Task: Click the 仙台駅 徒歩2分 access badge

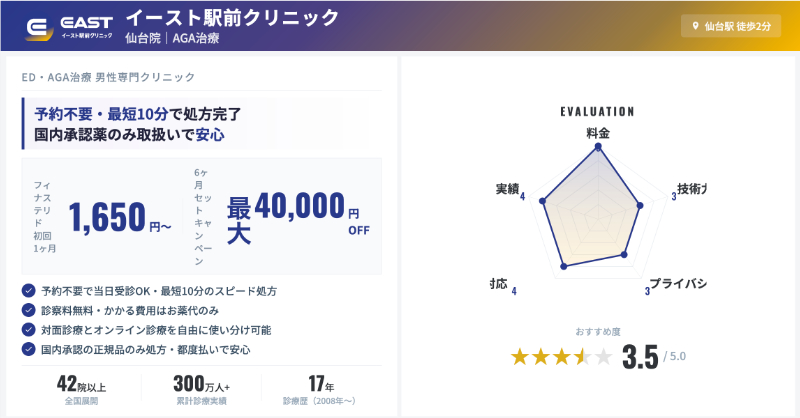Action: click(731, 26)
